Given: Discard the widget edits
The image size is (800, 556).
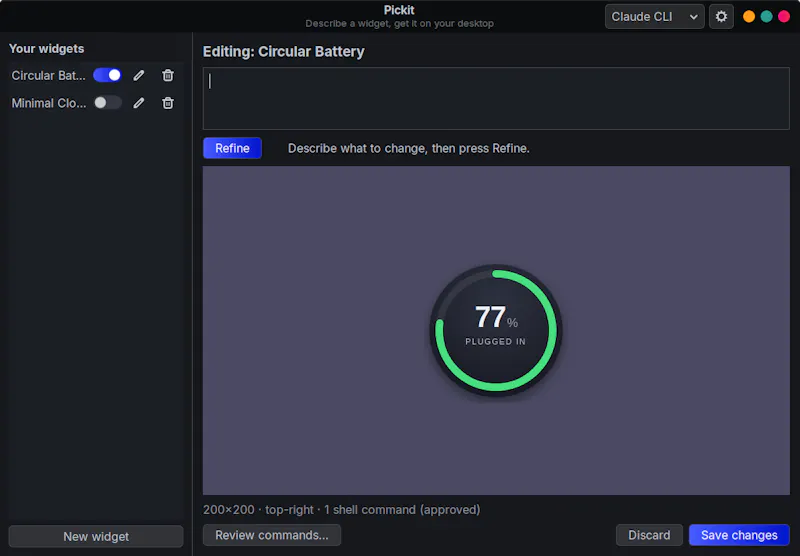Looking at the screenshot, I should [649, 535].
